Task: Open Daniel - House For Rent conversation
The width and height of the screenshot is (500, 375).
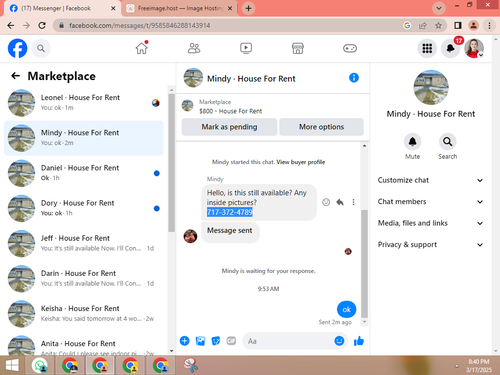Action: point(83,173)
